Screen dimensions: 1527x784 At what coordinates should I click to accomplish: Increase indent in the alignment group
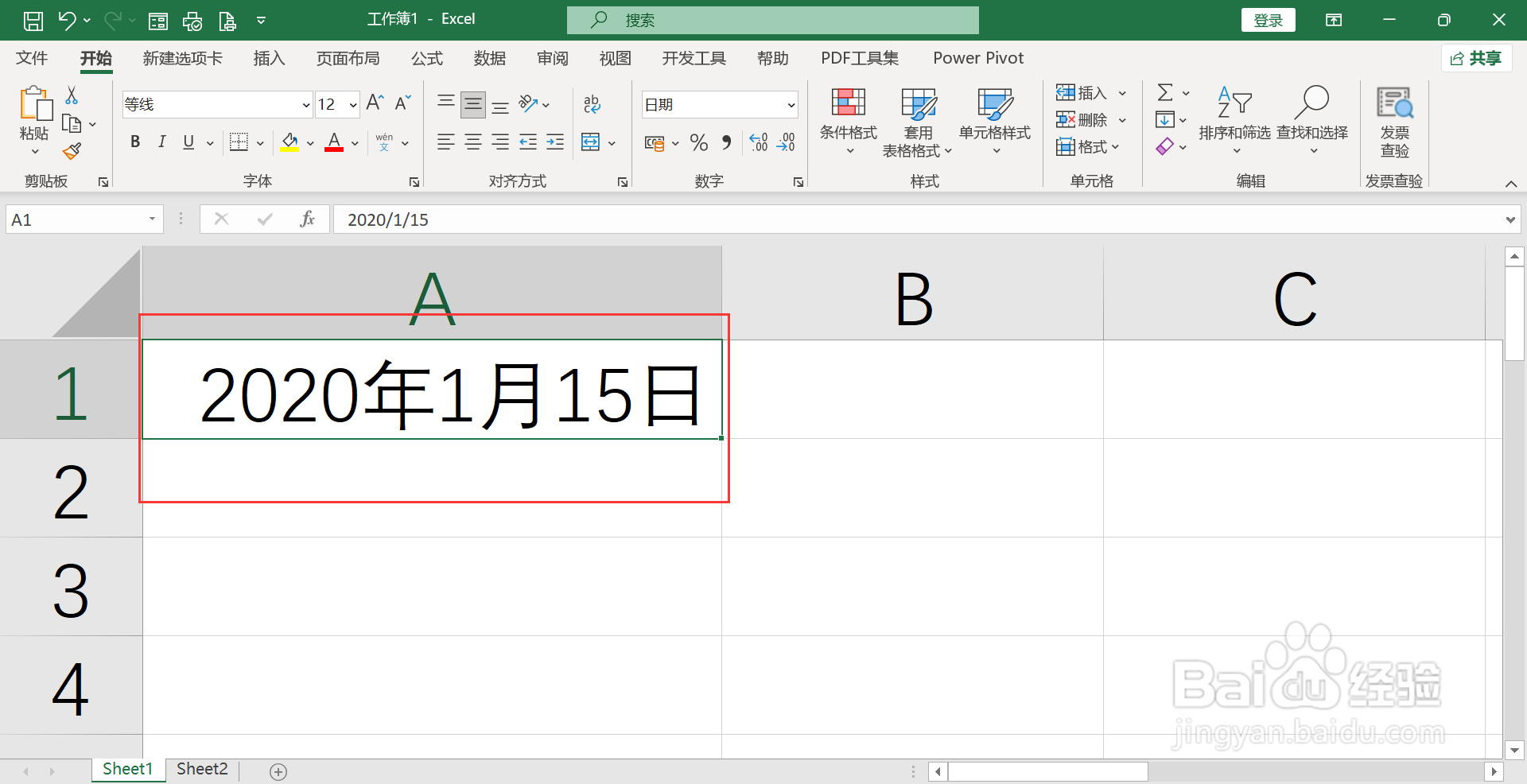tap(555, 142)
